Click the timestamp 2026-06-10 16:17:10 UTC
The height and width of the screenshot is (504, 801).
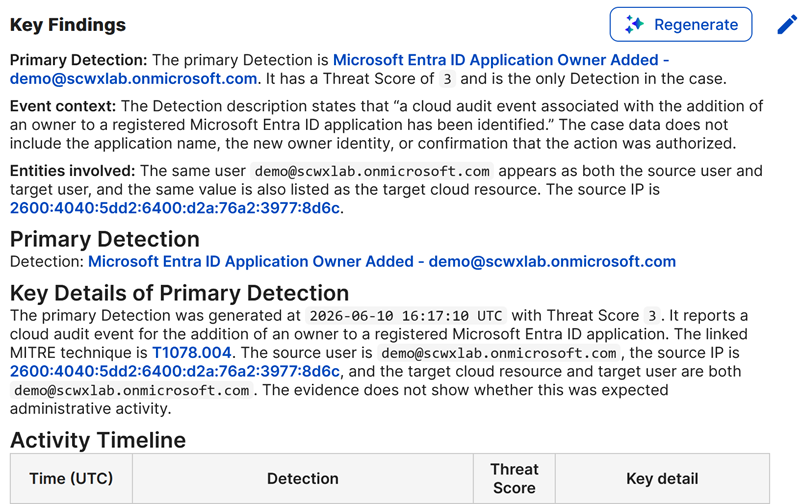[406, 316]
